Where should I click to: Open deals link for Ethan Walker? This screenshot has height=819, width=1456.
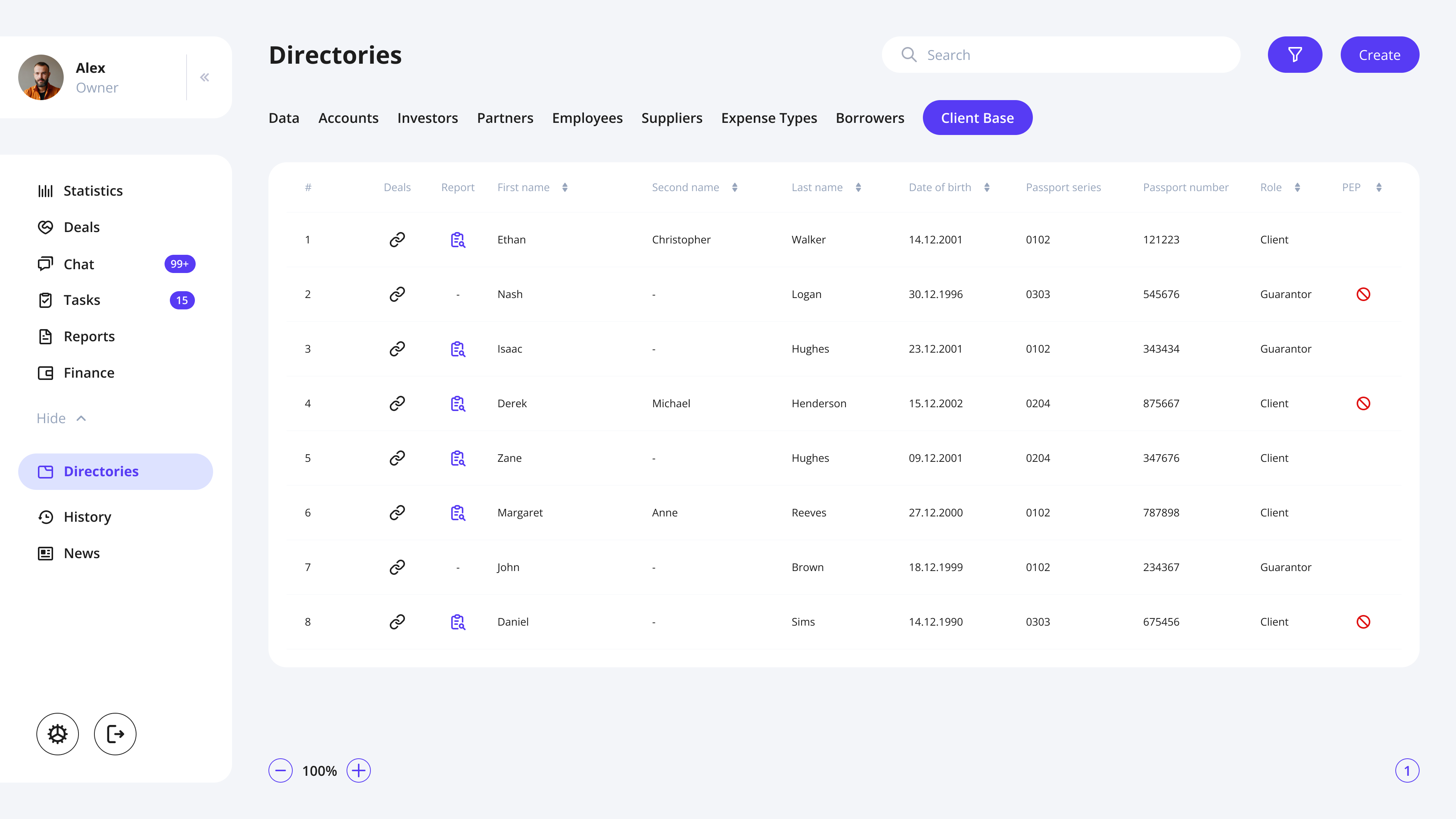[x=397, y=240]
